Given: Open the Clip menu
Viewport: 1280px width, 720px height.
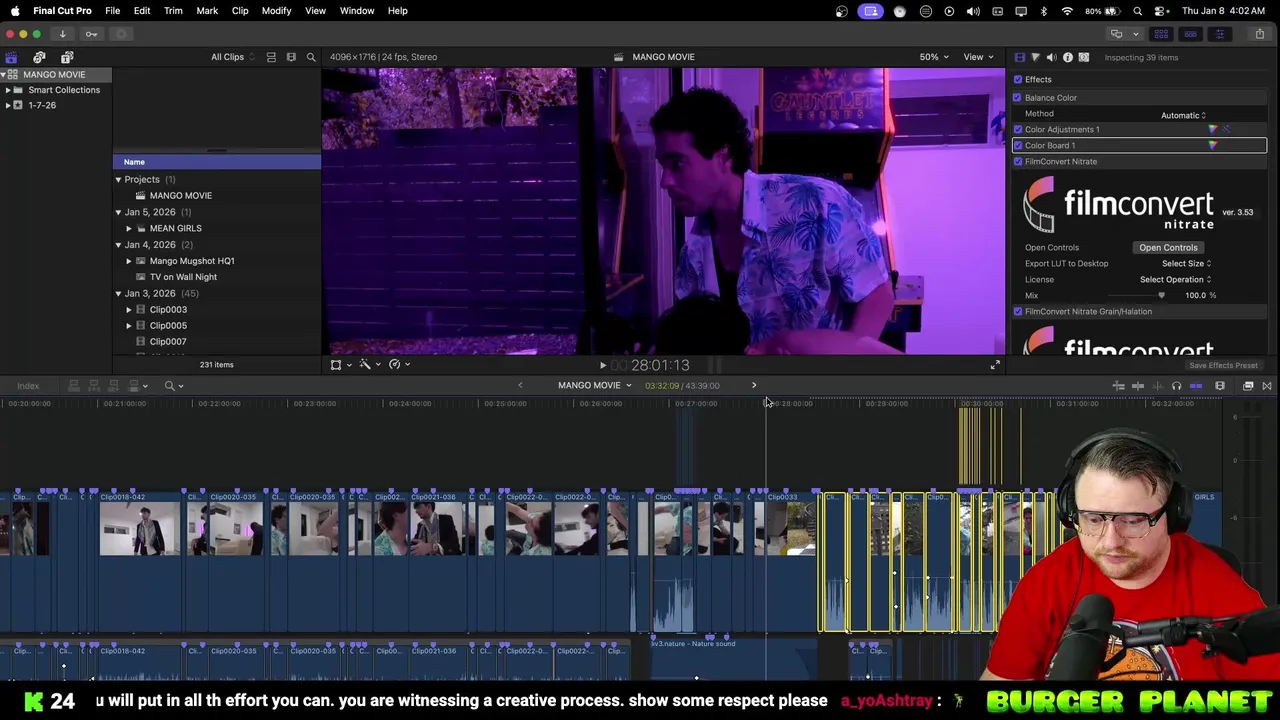Looking at the screenshot, I should coord(240,11).
